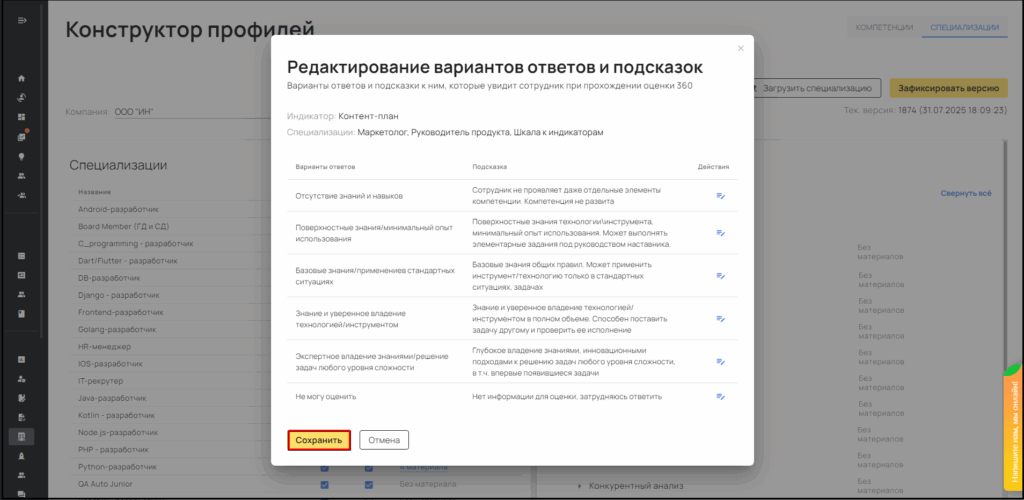Click the lightbulb icon in the sidebar

pyautogui.click(x=21, y=156)
